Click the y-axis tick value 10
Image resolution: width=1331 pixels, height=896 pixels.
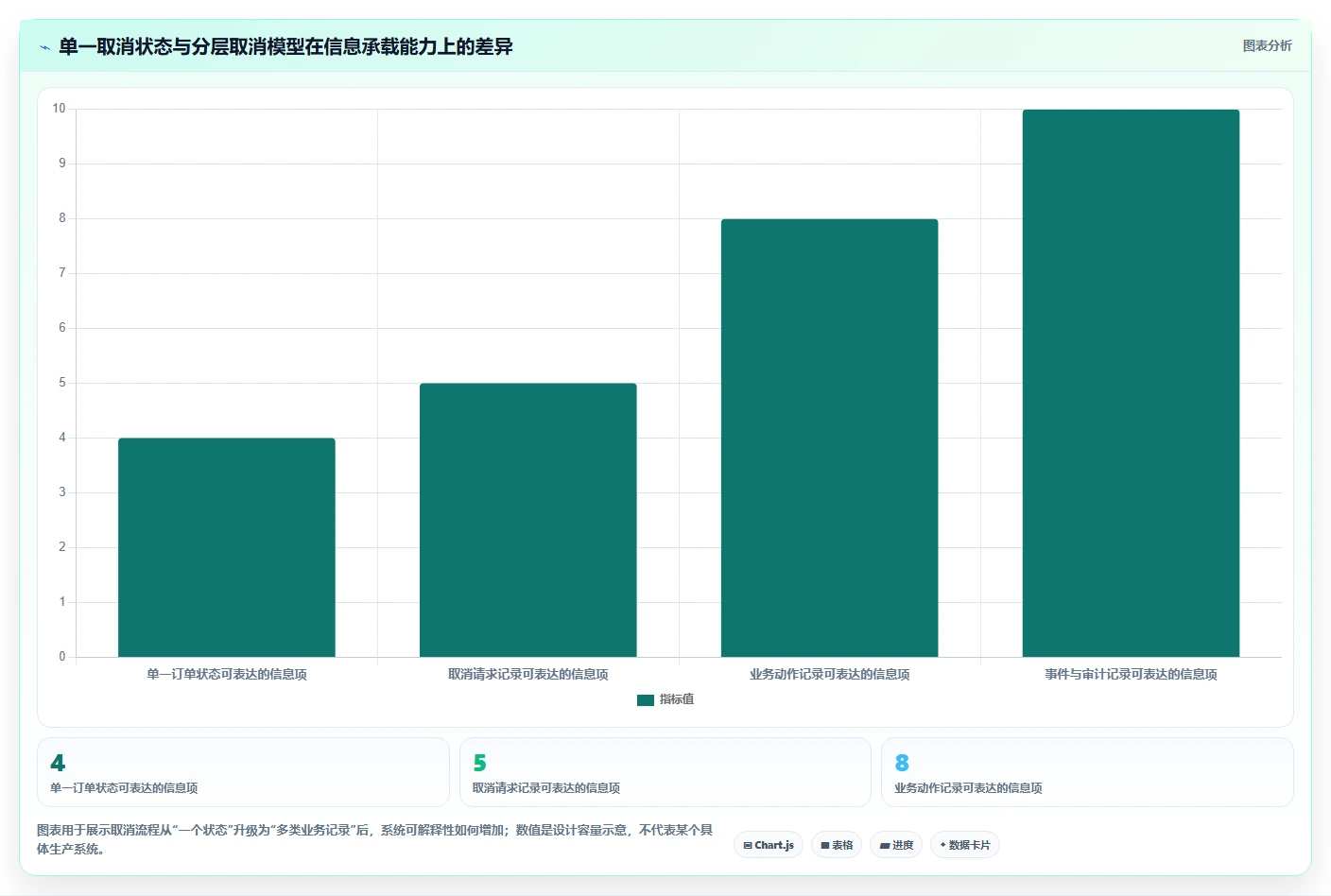pyautogui.click(x=59, y=109)
